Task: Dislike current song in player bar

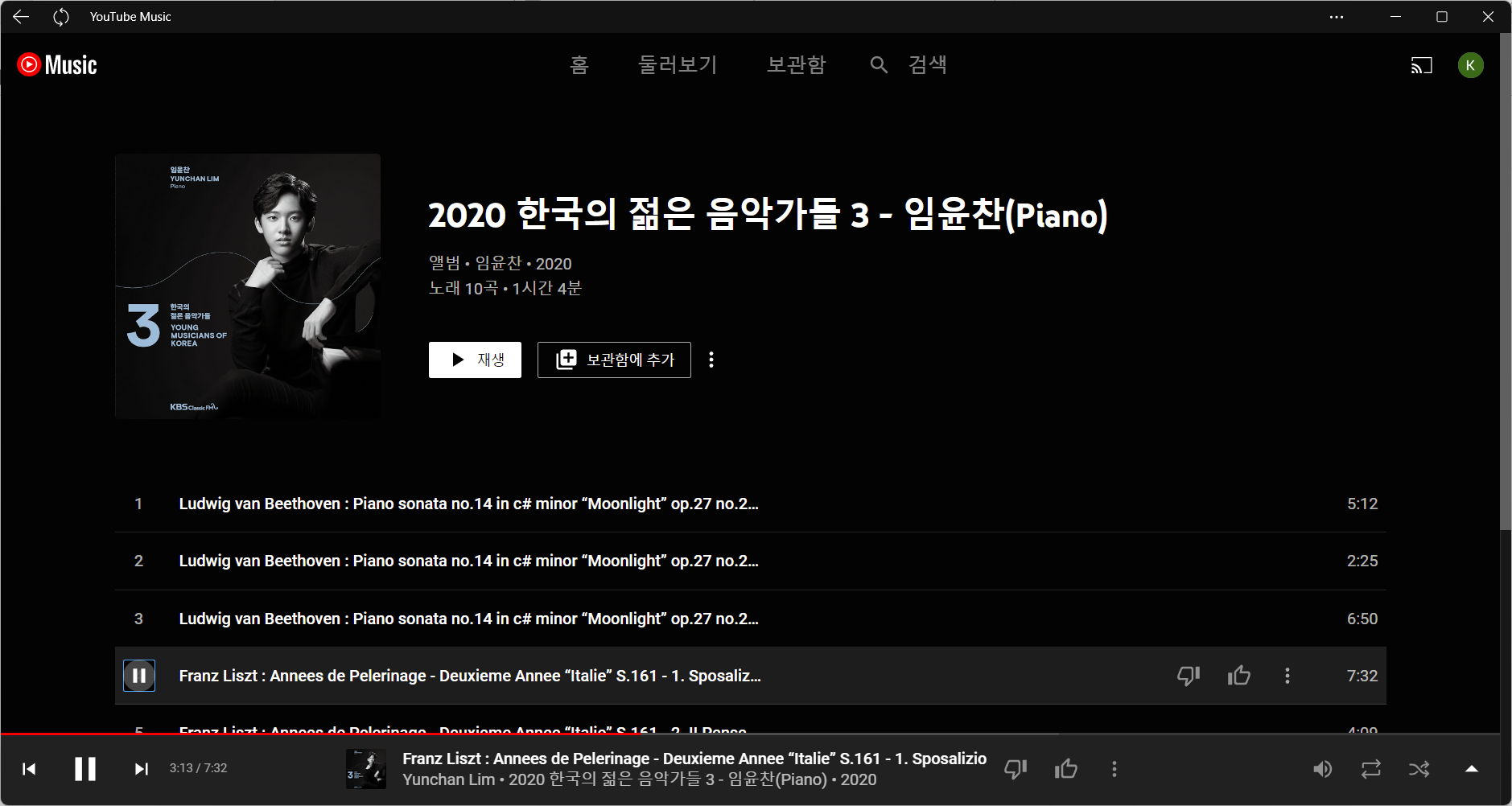Action: [x=1016, y=769]
